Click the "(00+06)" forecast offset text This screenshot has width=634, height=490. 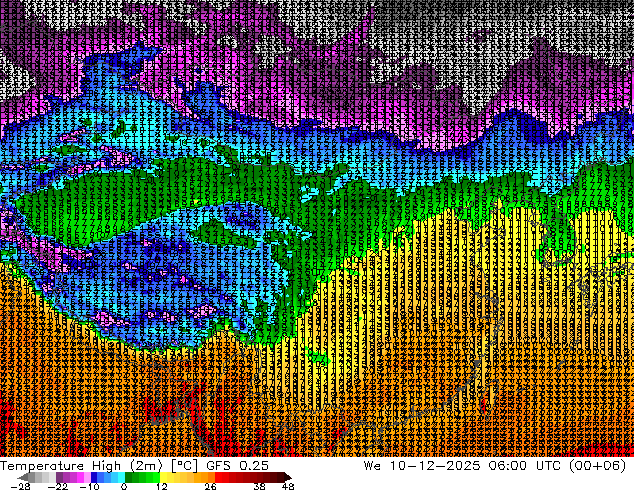(x=598, y=466)
